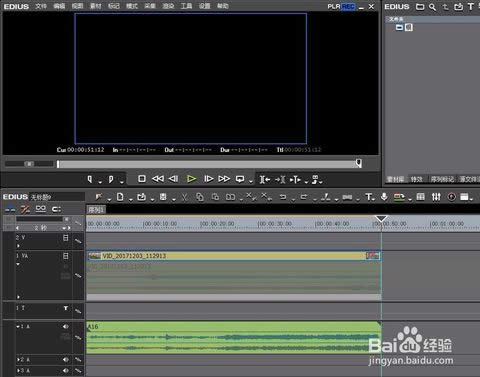Viewport: 480px width, 377px height.
Task: Click the Copy icon in timeline toolbar
Action: pyautogui.click(x=200, y=197)
